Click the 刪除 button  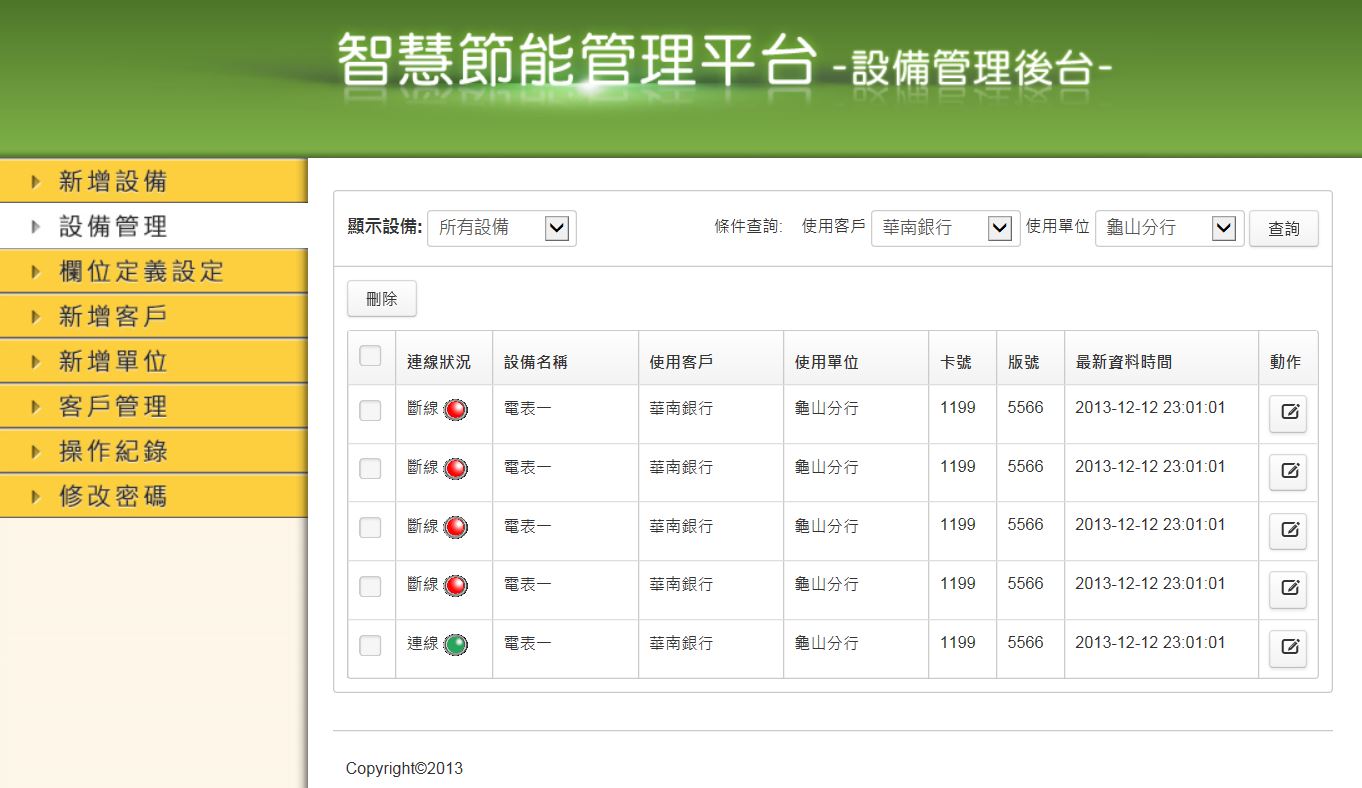[382, 299]
